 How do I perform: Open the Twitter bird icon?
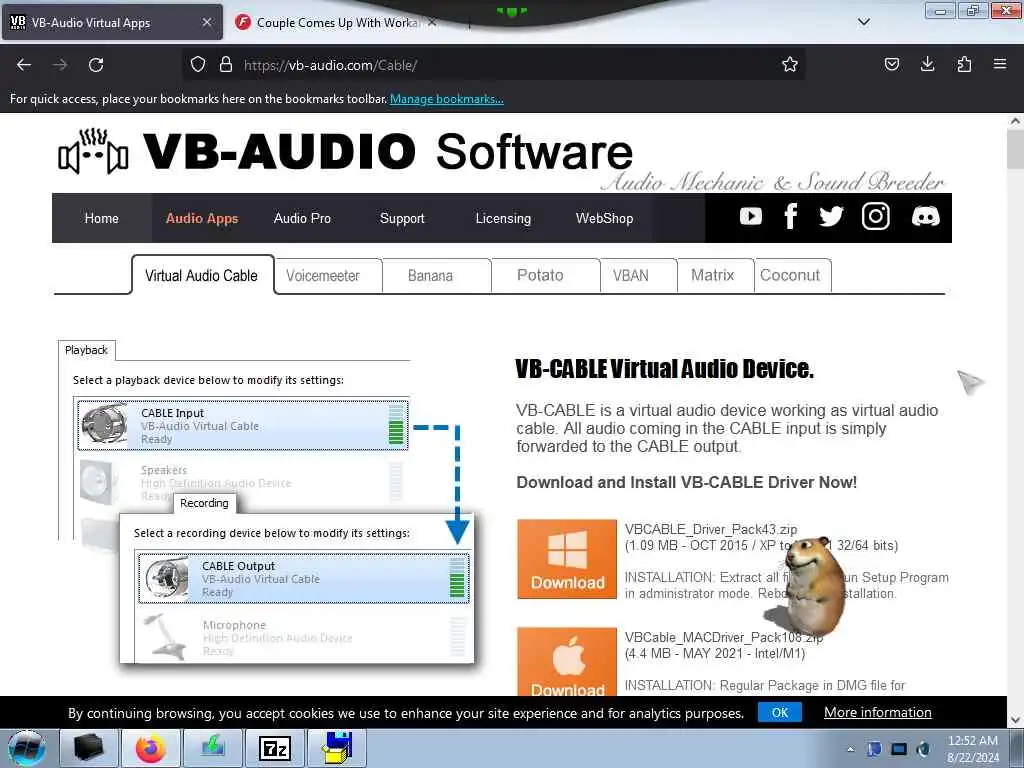pos(831,216)
